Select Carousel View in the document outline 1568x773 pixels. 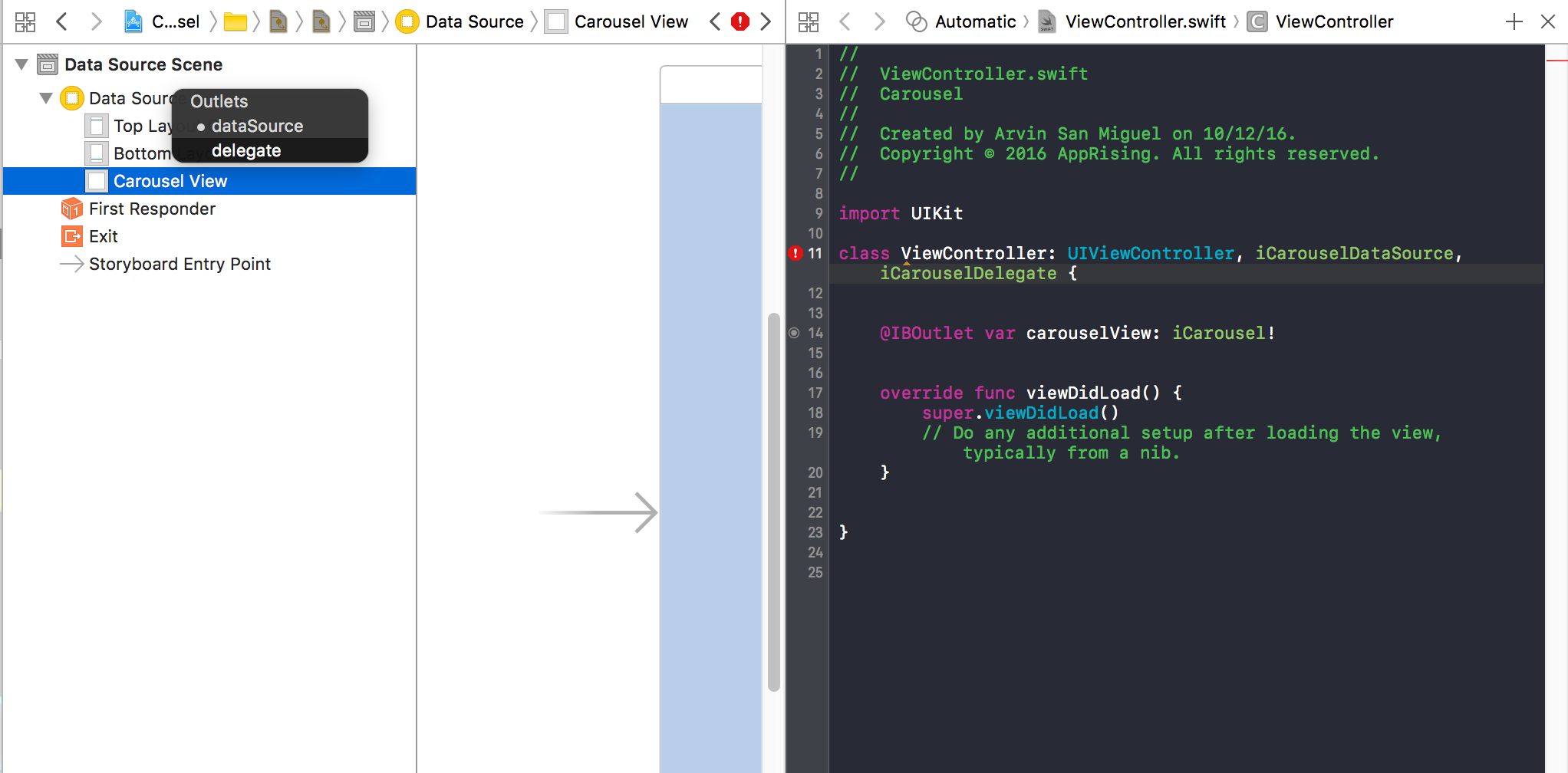(170, 180)
